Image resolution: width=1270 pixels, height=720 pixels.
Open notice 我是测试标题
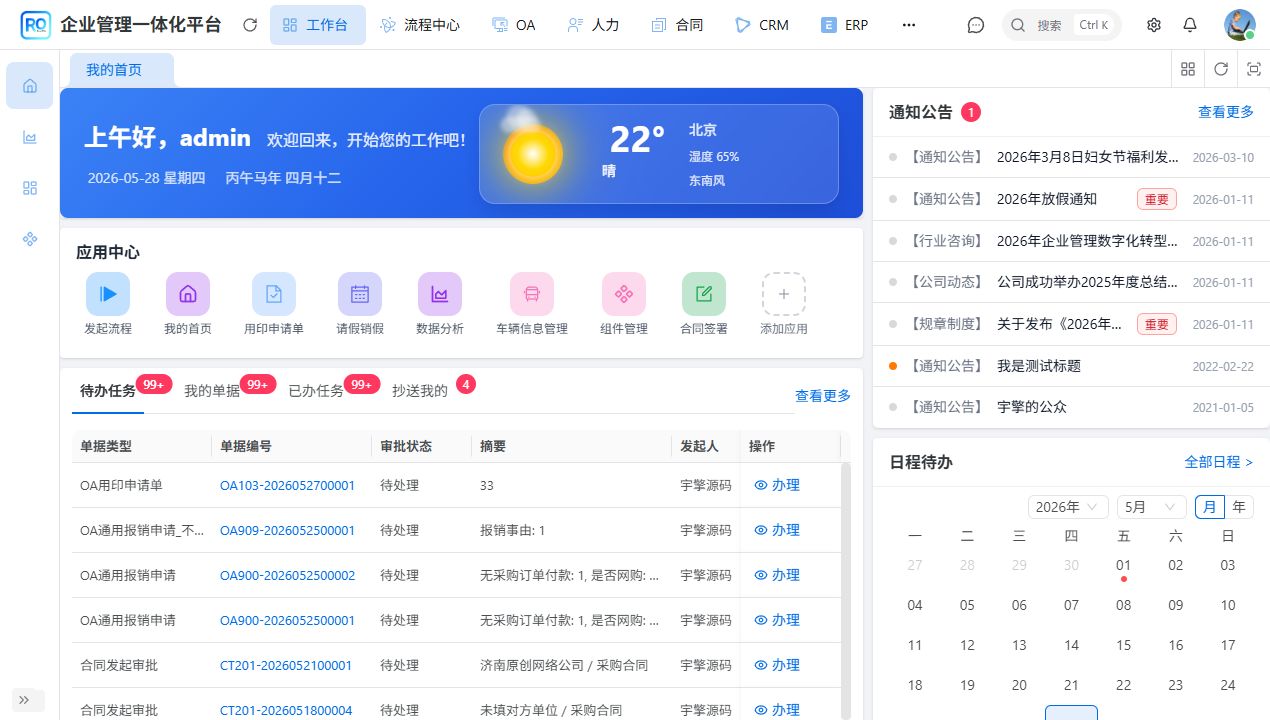[x=1039, y=366]
